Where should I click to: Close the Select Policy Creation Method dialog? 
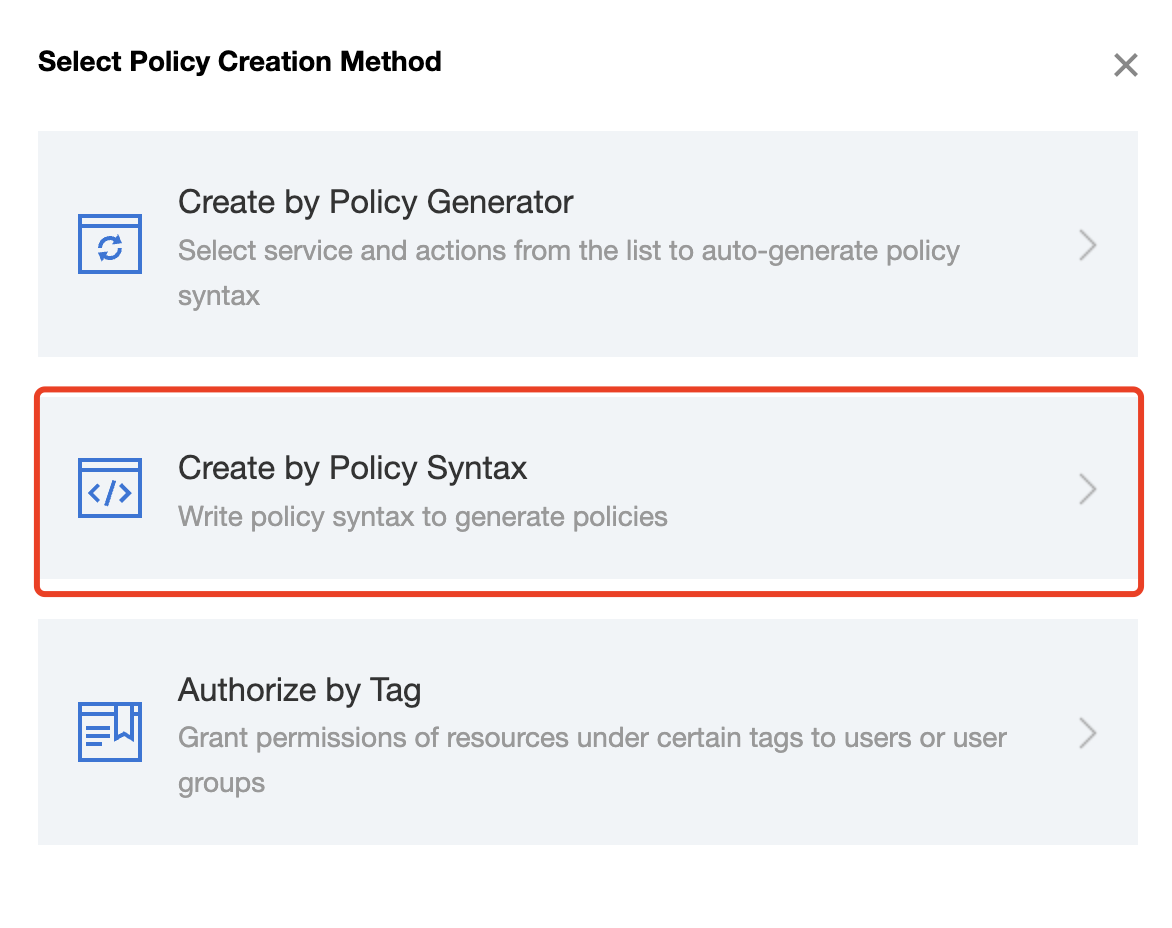tap(1126, 66)
